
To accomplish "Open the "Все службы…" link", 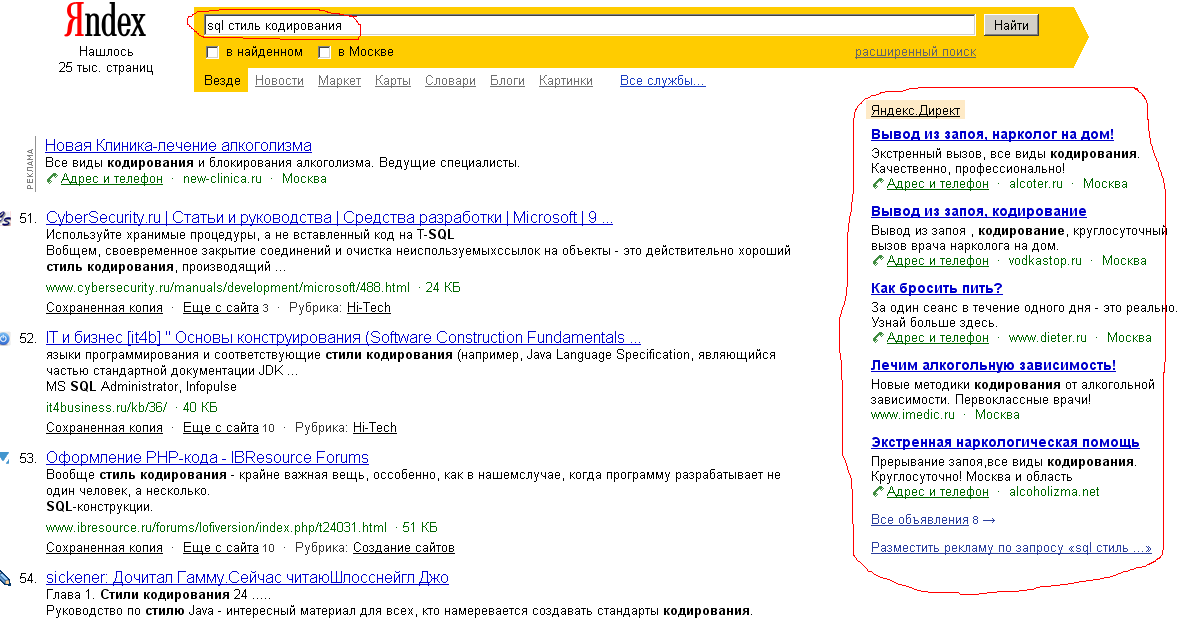I will click(x=663, y=80).
